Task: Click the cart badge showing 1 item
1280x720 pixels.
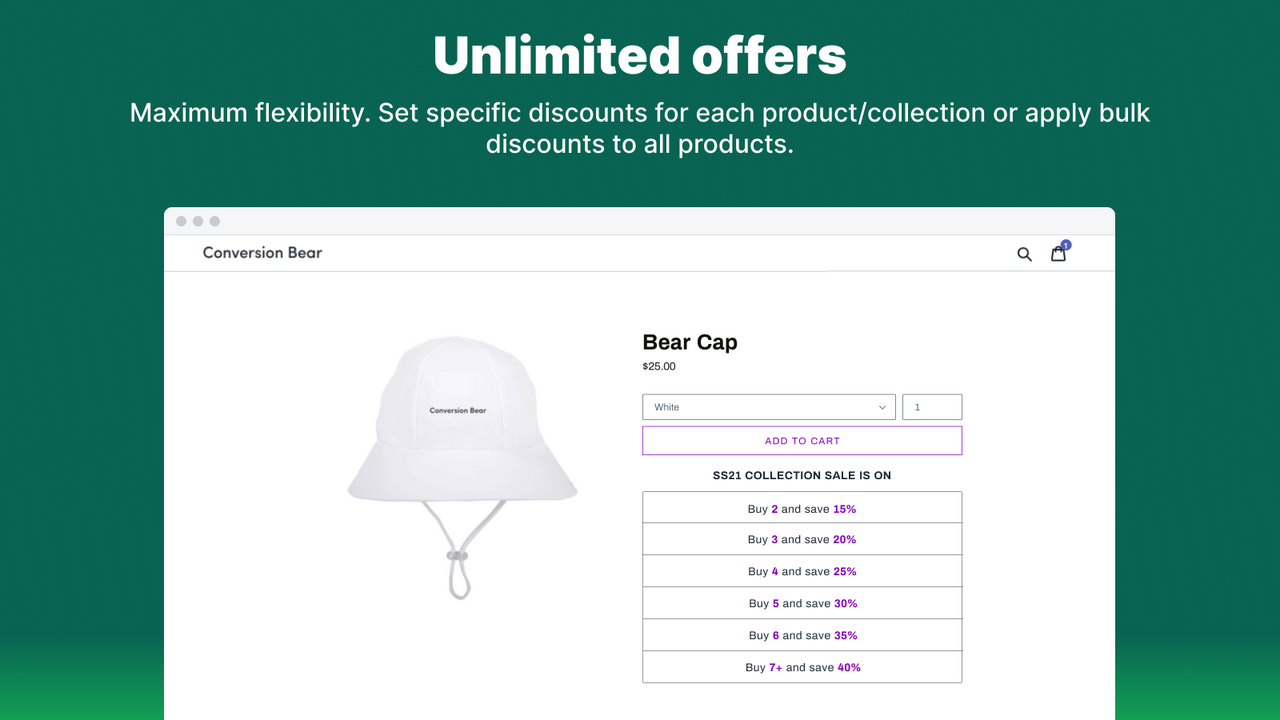Action: [1066, 244]
